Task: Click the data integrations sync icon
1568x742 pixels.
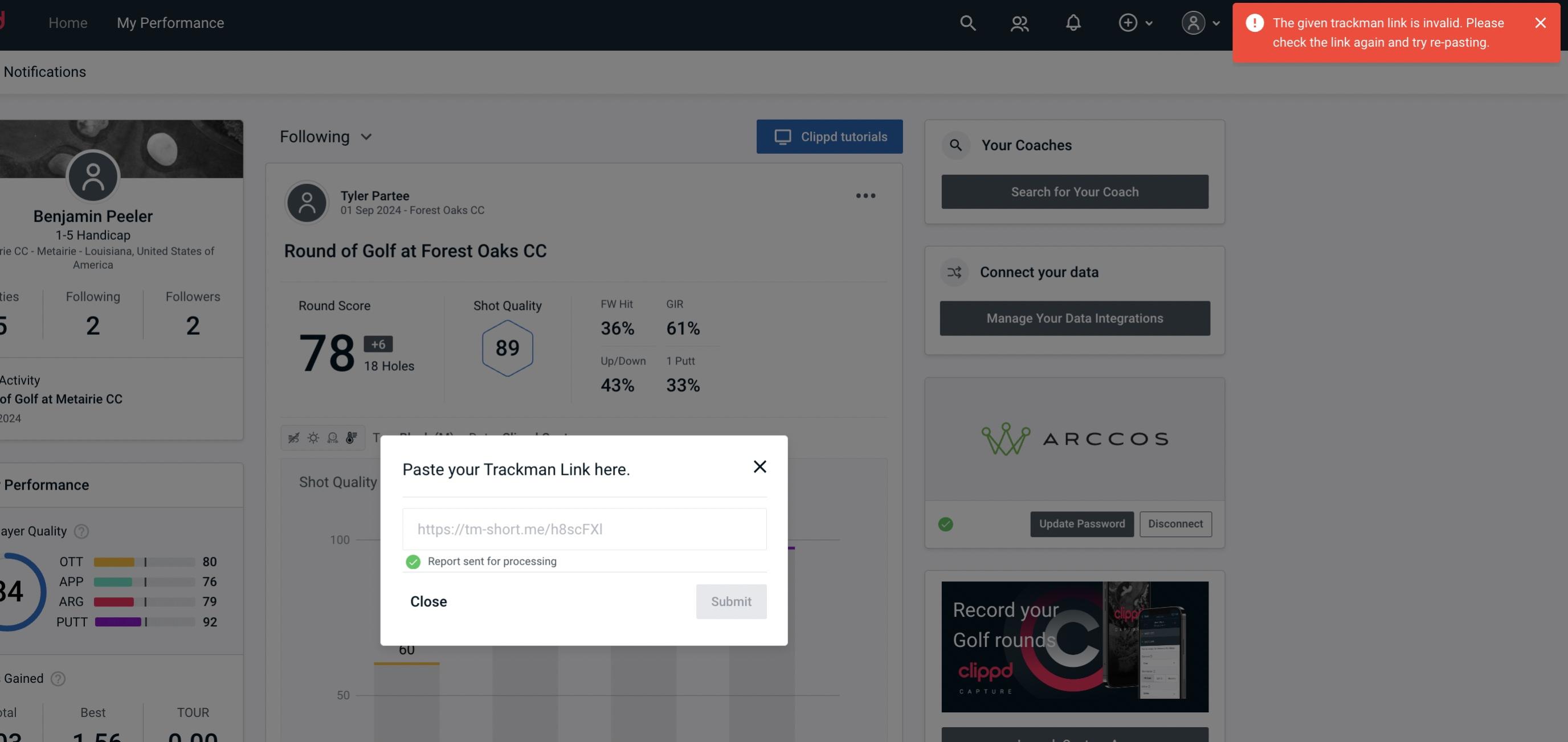Action: (955, 271)
